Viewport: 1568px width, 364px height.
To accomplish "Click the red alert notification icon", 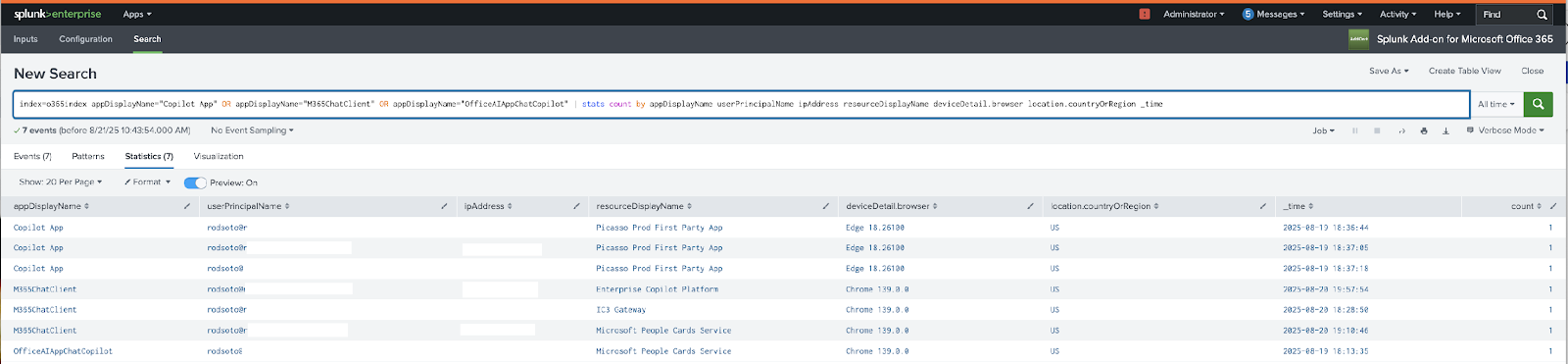I will pos(1145,14).
